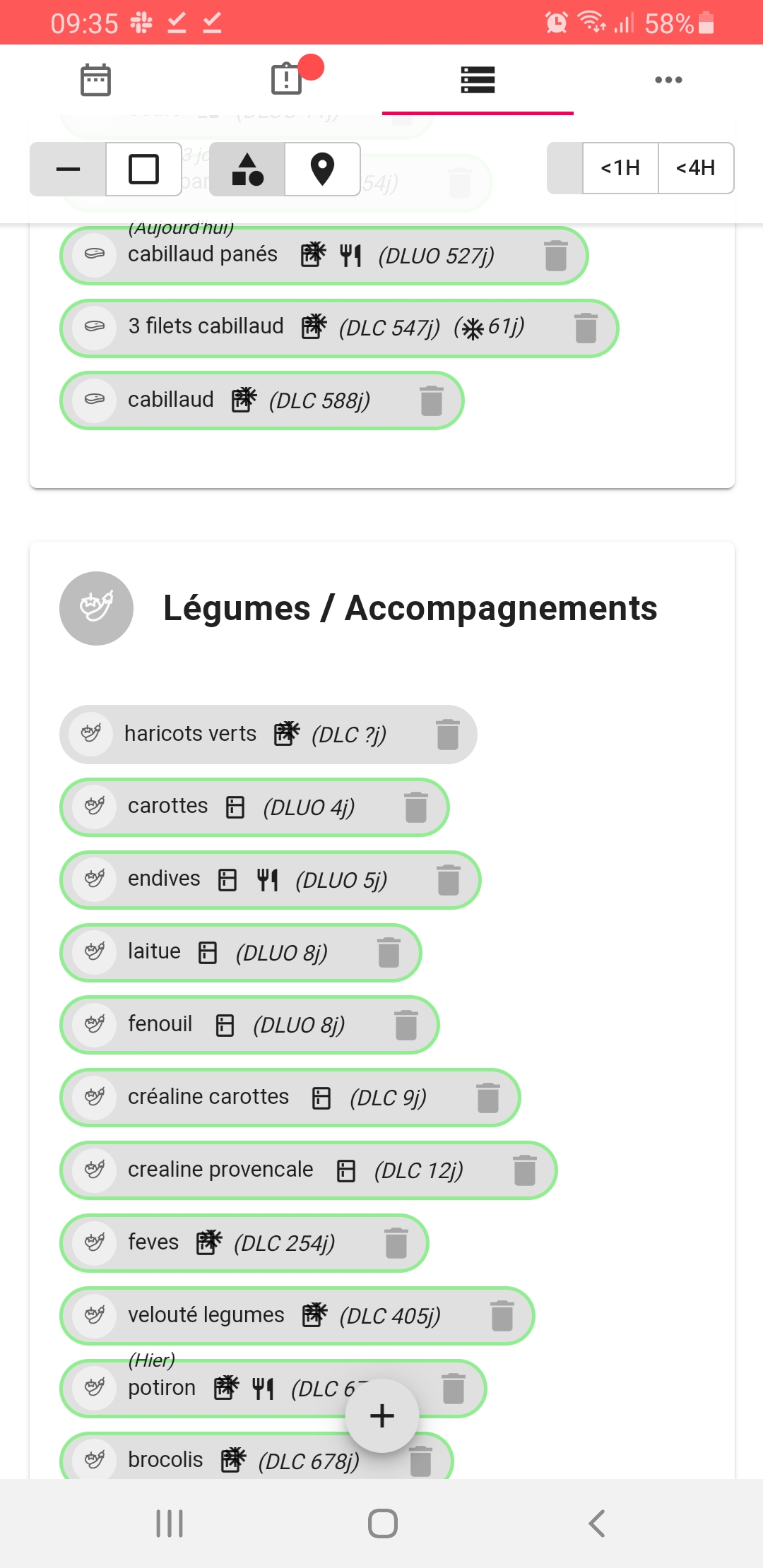Open the crealine provencale item
The height and width of the screenshot is (1568, 763).
click(309, 1170)
